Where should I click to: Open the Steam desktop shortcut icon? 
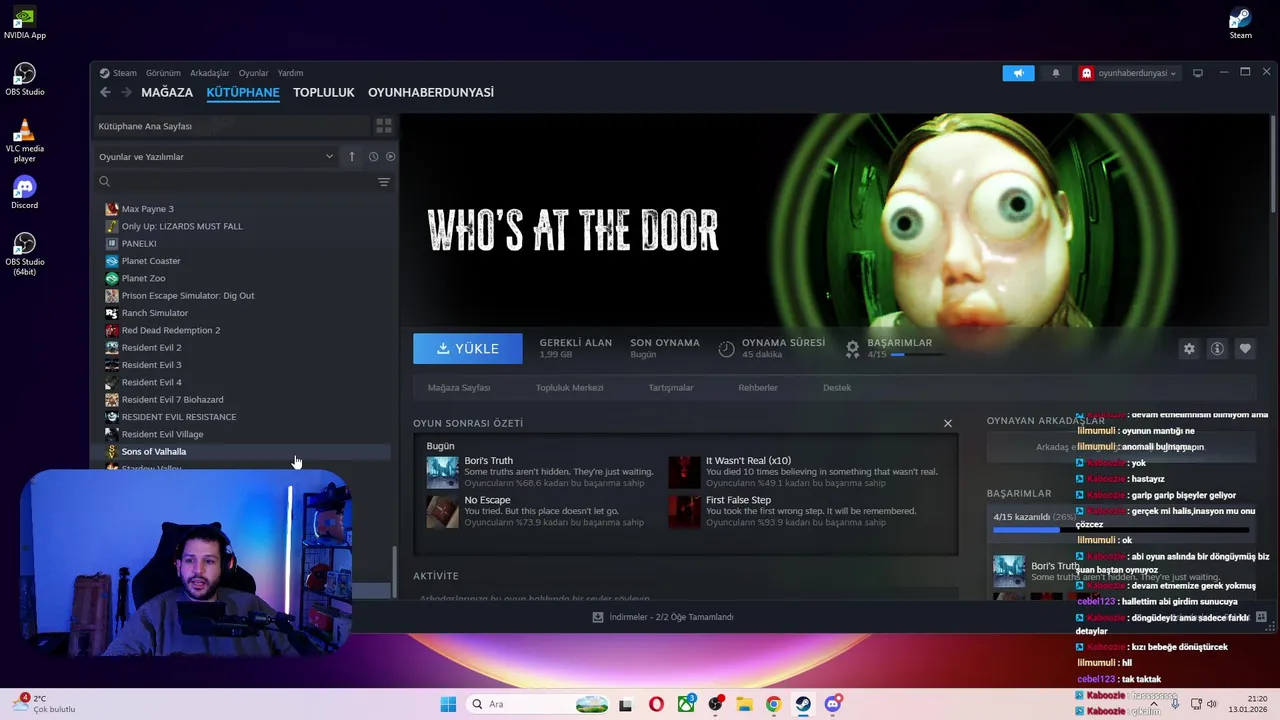coord(1240,22)
